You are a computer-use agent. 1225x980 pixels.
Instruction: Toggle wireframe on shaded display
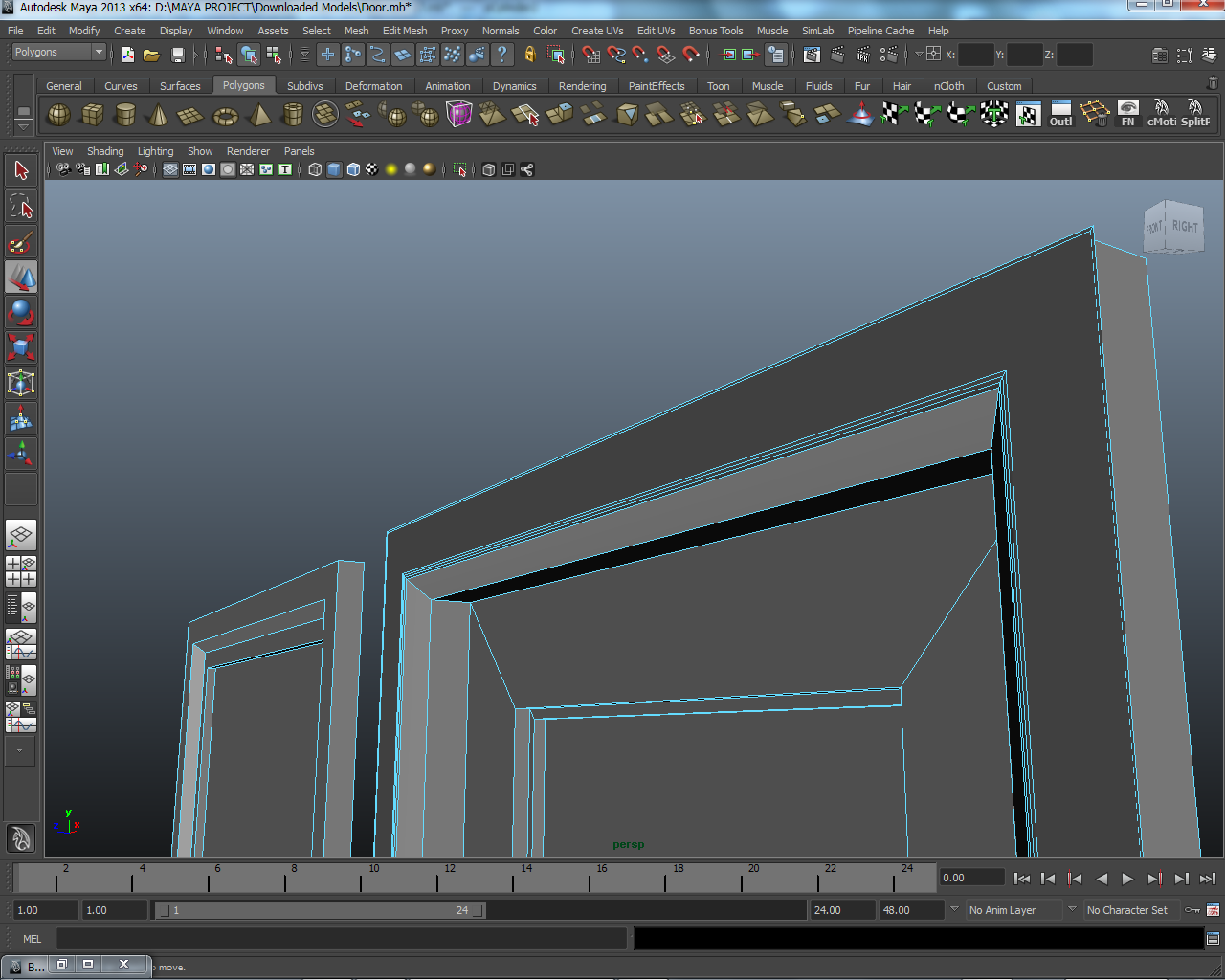tap(353, 169)
